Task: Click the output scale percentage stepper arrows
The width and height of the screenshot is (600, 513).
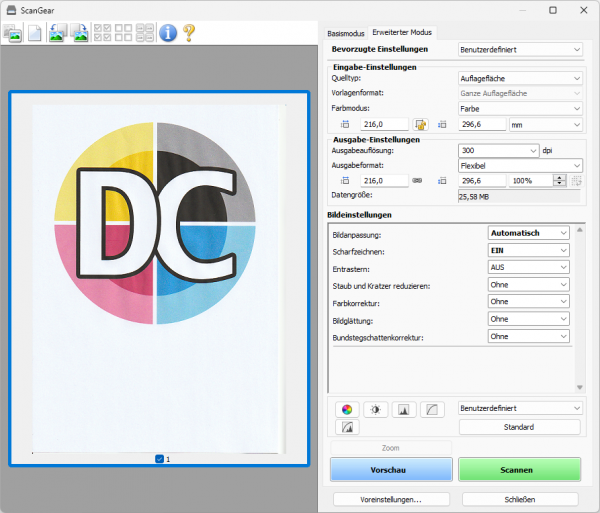Action: 559,181
